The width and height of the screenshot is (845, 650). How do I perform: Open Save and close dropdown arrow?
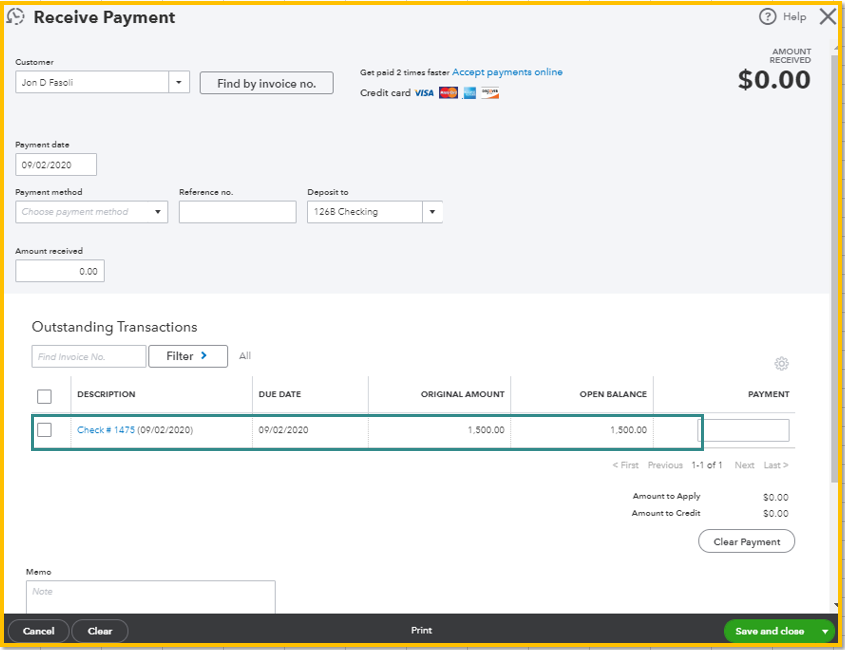825,631
